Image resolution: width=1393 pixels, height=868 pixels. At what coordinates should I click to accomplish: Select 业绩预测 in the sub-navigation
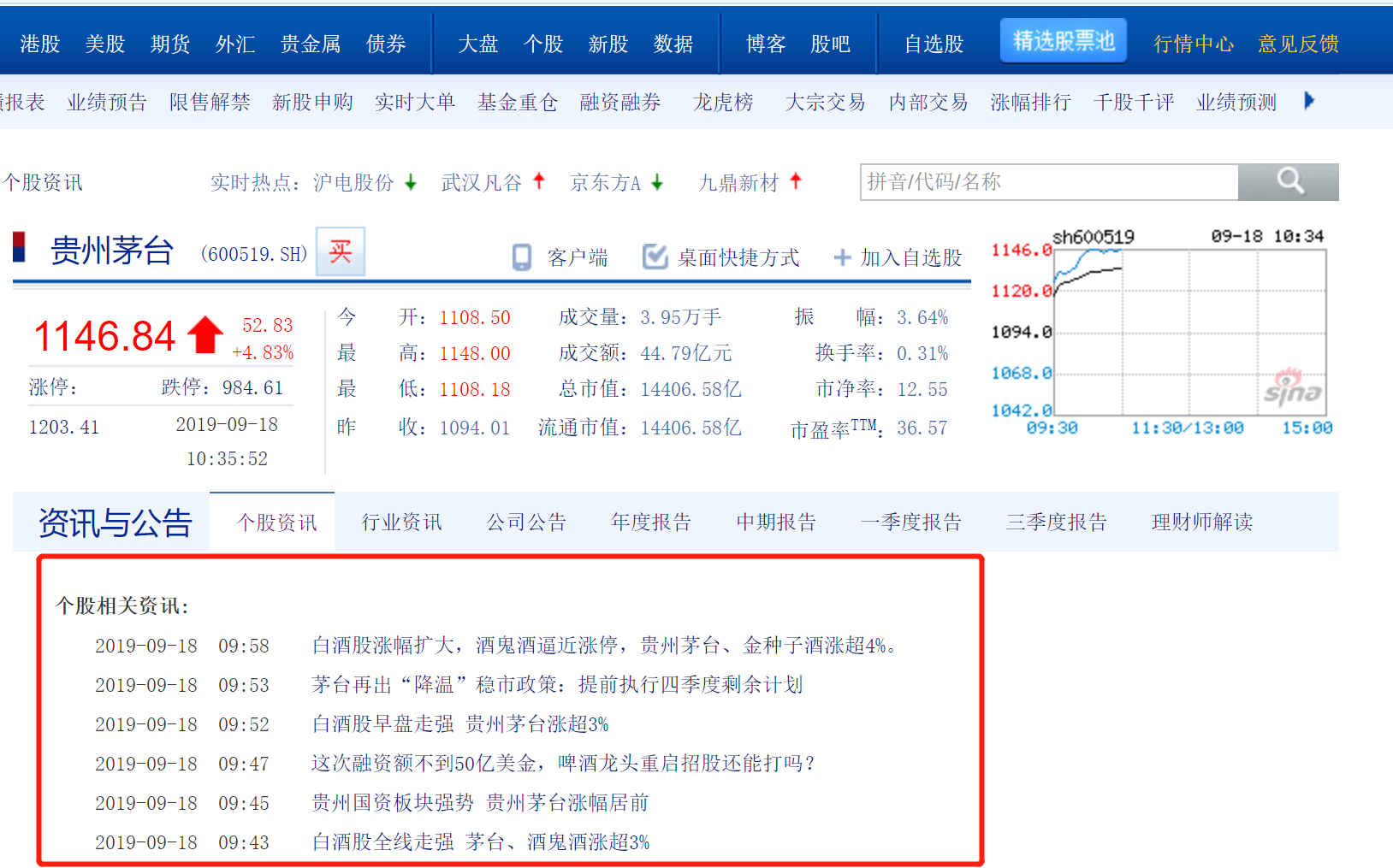click(x=1236, y=103)
